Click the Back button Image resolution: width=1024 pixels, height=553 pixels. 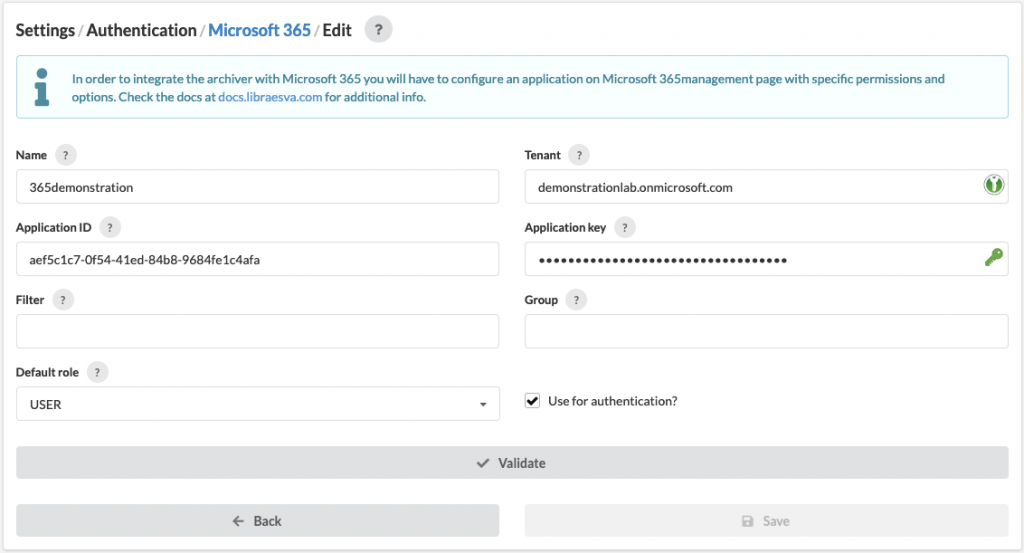pyautogui.click(x=257, y=521)
